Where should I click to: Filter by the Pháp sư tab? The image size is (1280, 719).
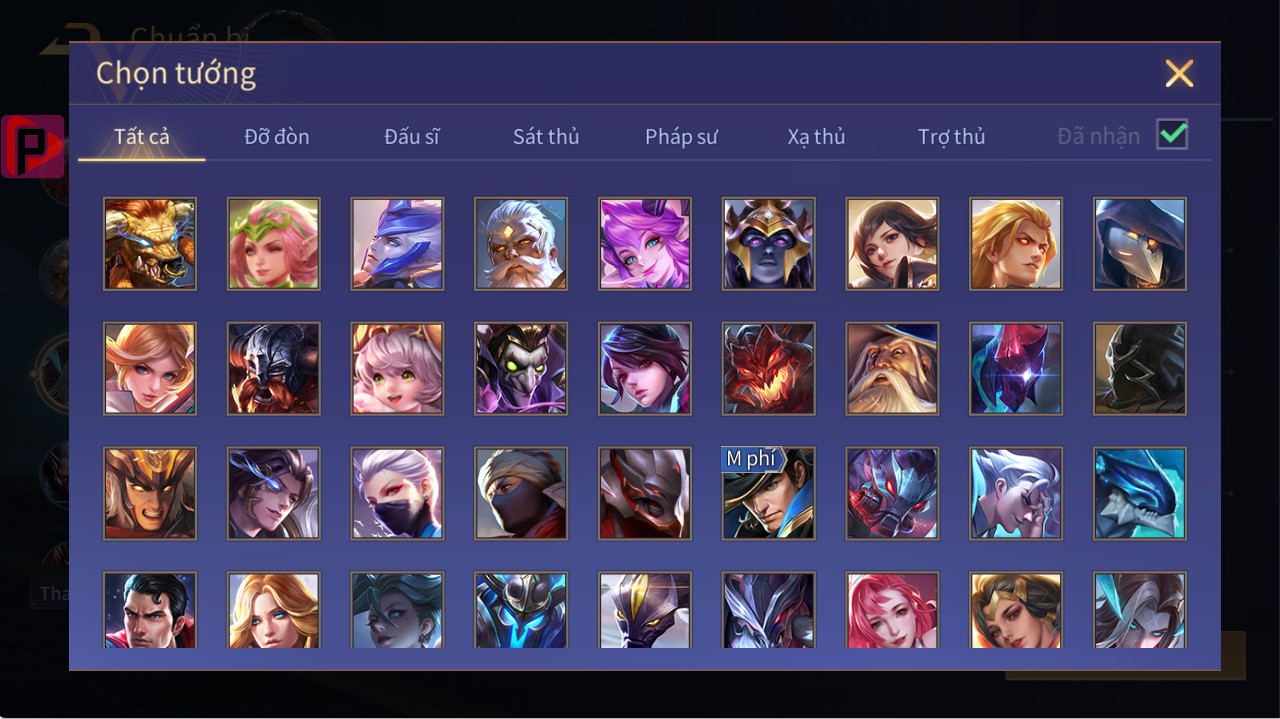(681, 137)
